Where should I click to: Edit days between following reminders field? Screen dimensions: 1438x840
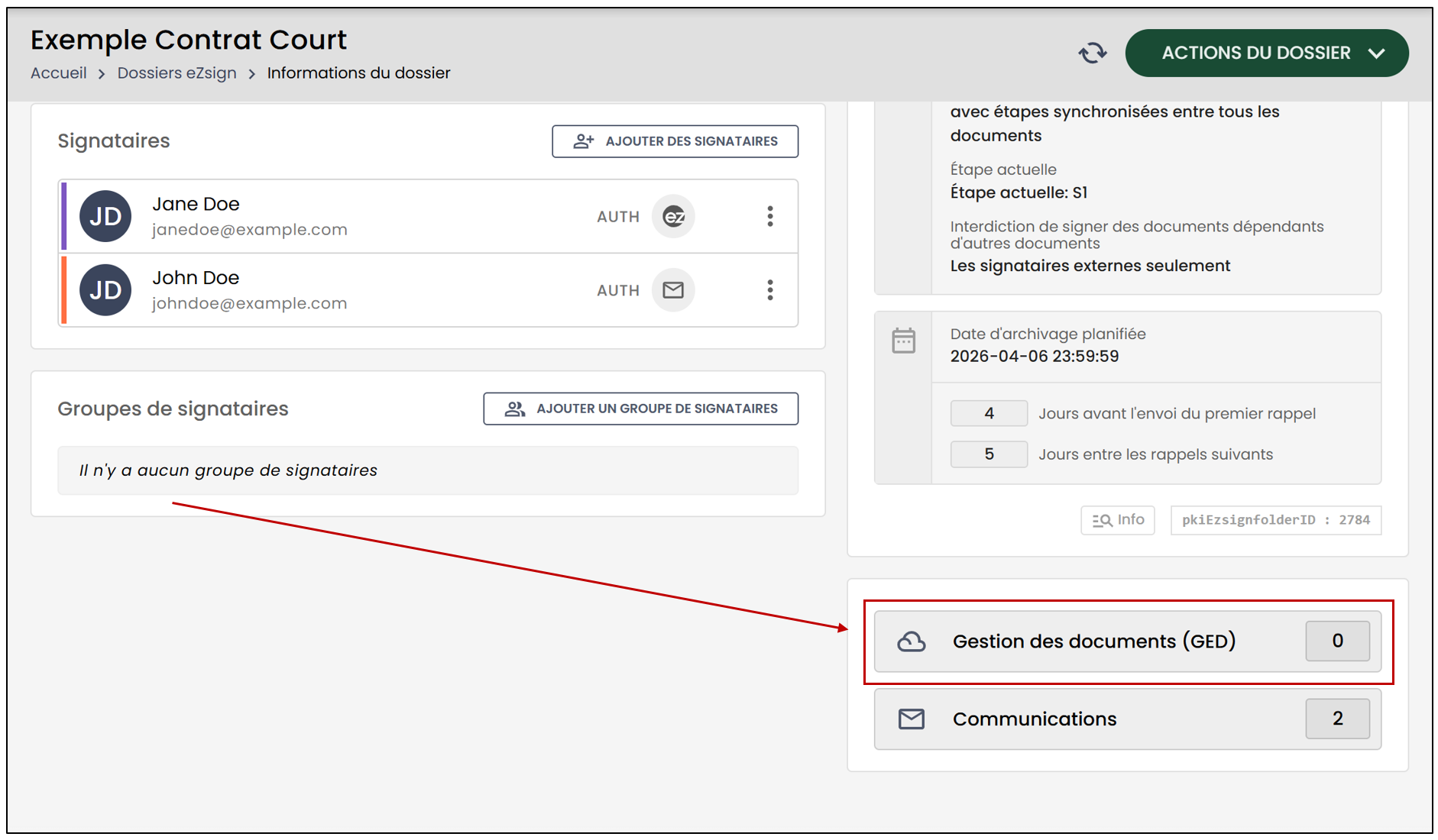[x=989, y=454]
